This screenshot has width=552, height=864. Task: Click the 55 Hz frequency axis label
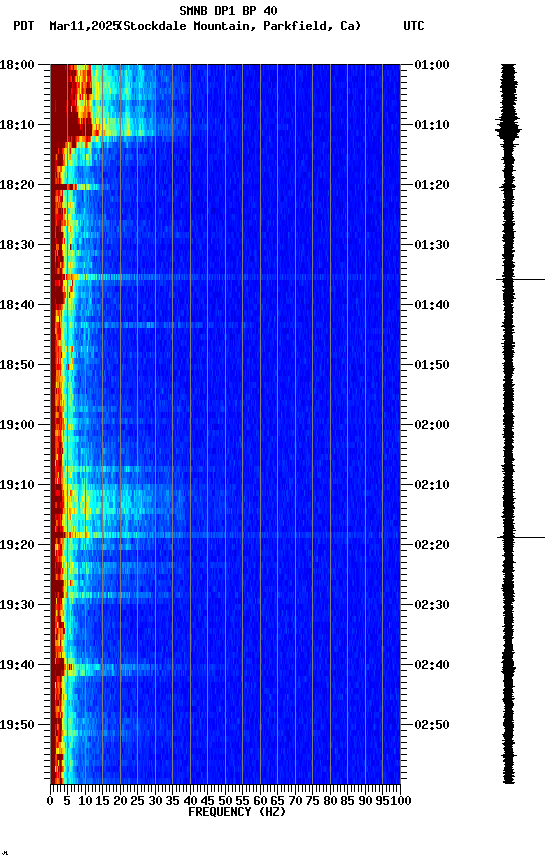click(x=242, y=801)
